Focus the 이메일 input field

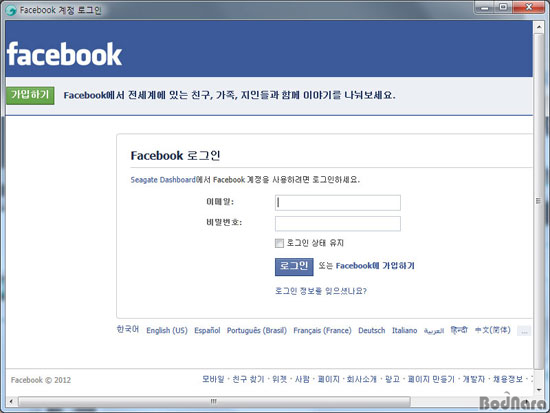[x=338, y=203]
